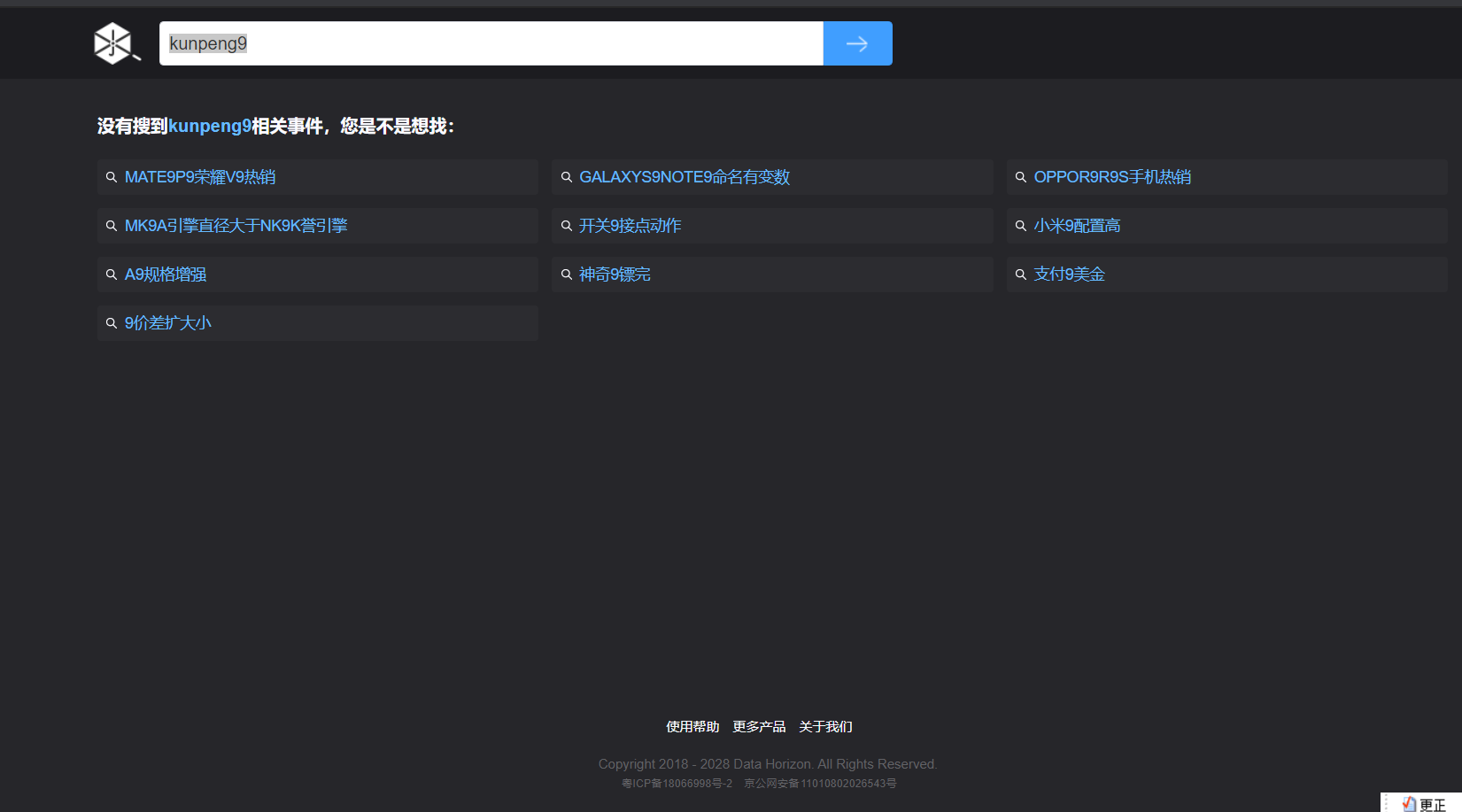Click search icon beside A9规格增强

point(112,275)
